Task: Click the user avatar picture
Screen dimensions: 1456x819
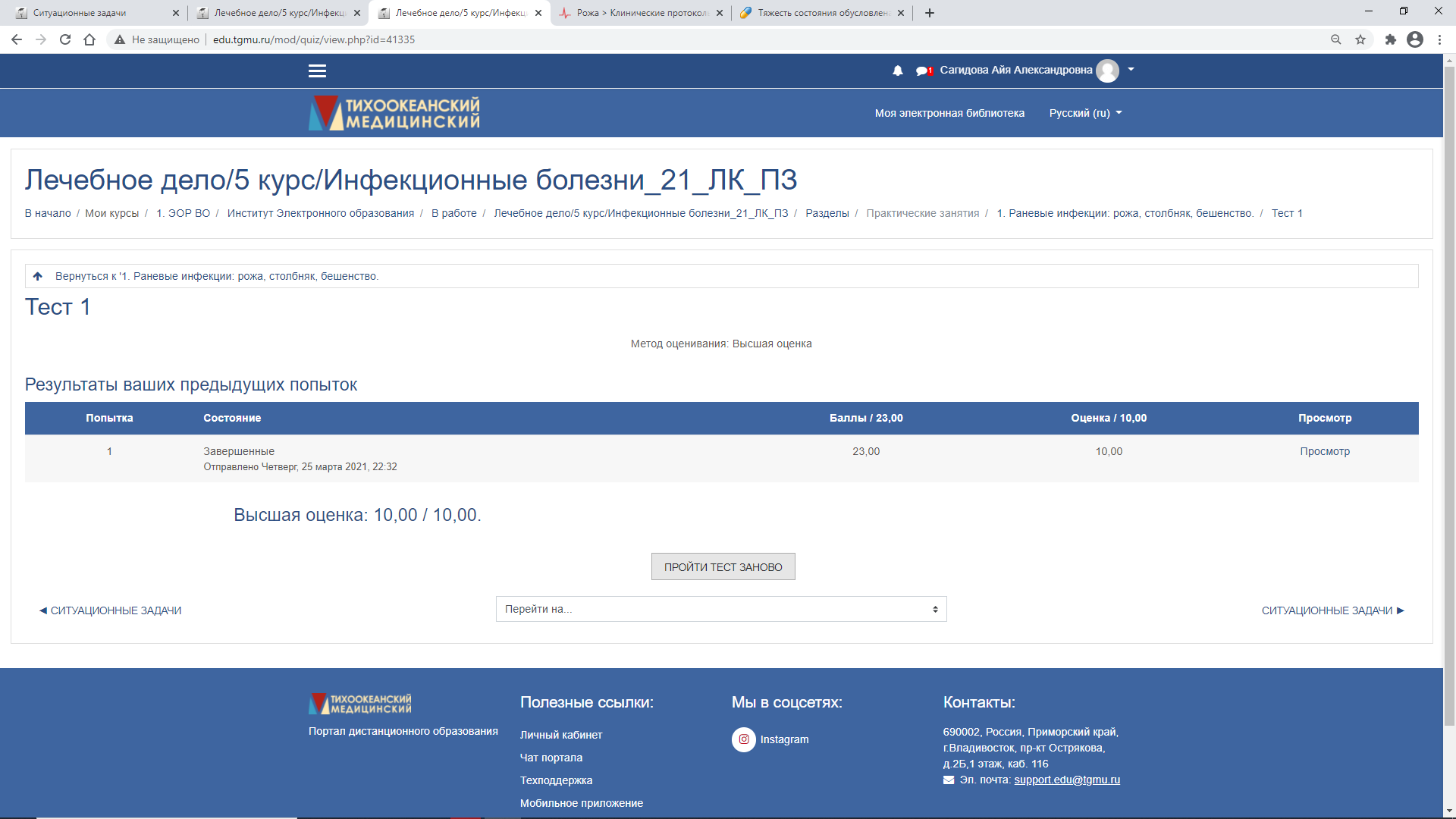Action: pos(1108,71)
